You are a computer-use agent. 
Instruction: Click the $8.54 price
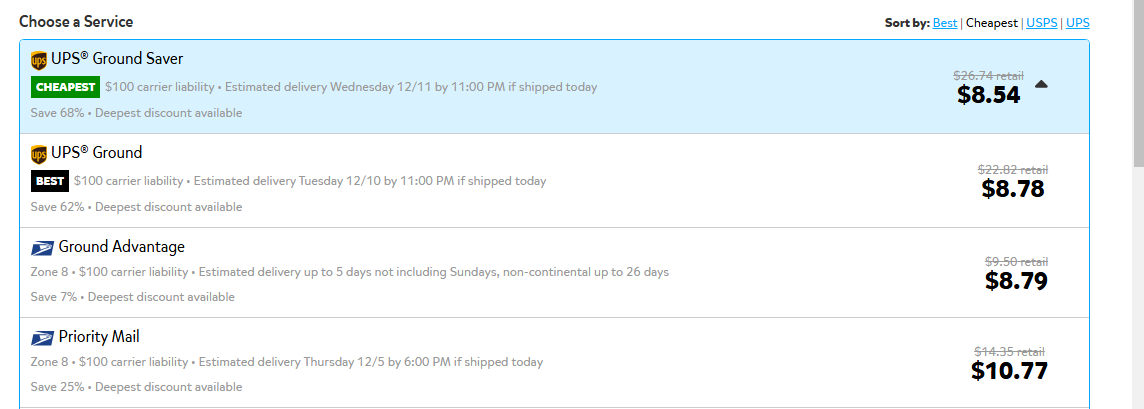(x=989, y=95)
